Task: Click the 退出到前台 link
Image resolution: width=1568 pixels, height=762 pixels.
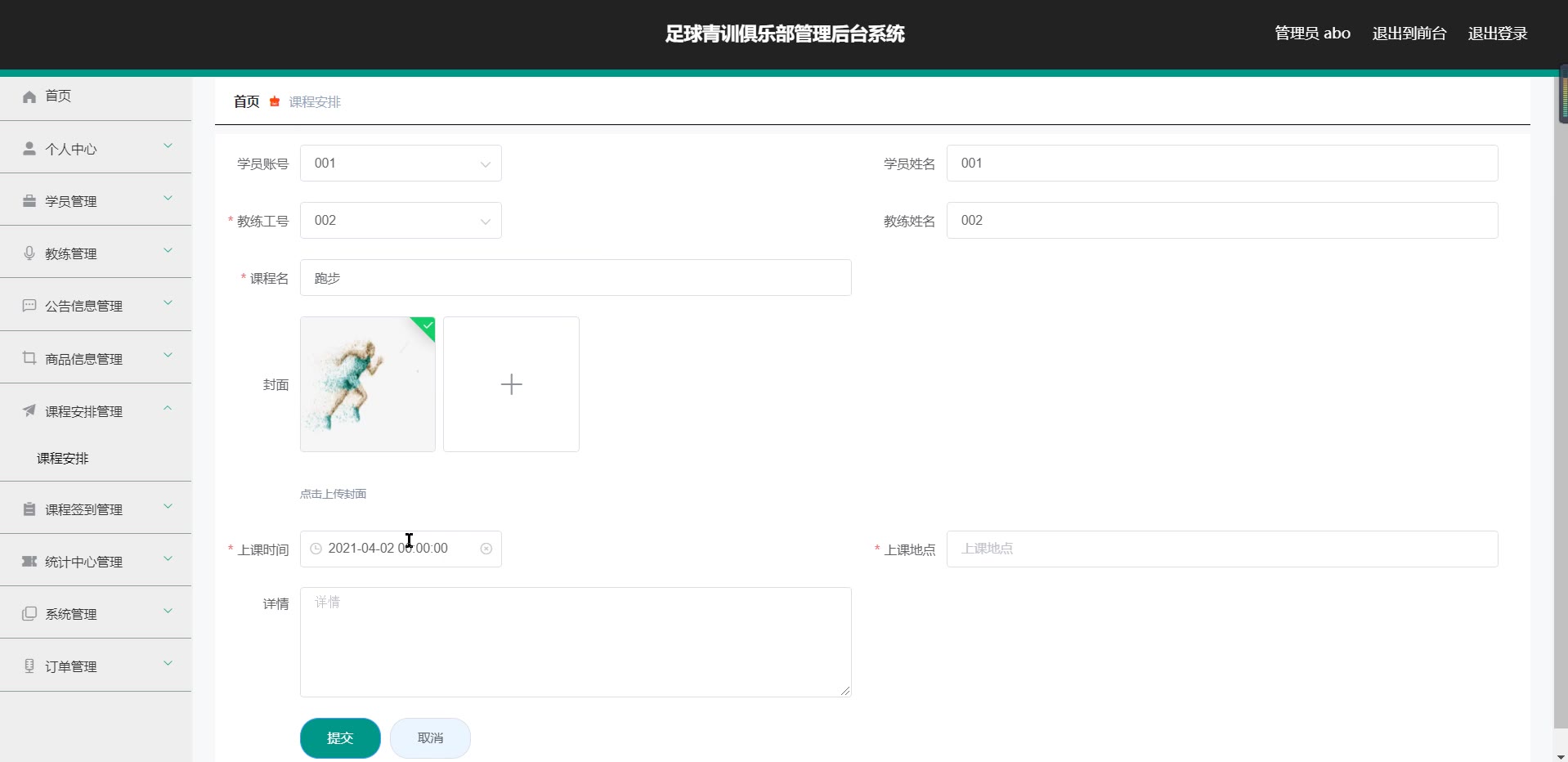Action: 1409,34
